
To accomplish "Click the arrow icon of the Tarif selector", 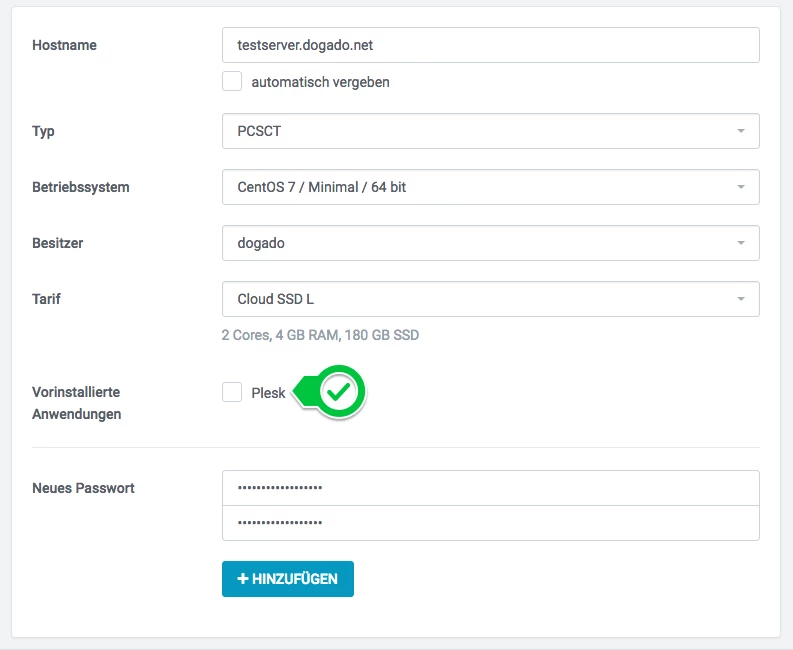I will pyautogui.click(x=740, y=299).
